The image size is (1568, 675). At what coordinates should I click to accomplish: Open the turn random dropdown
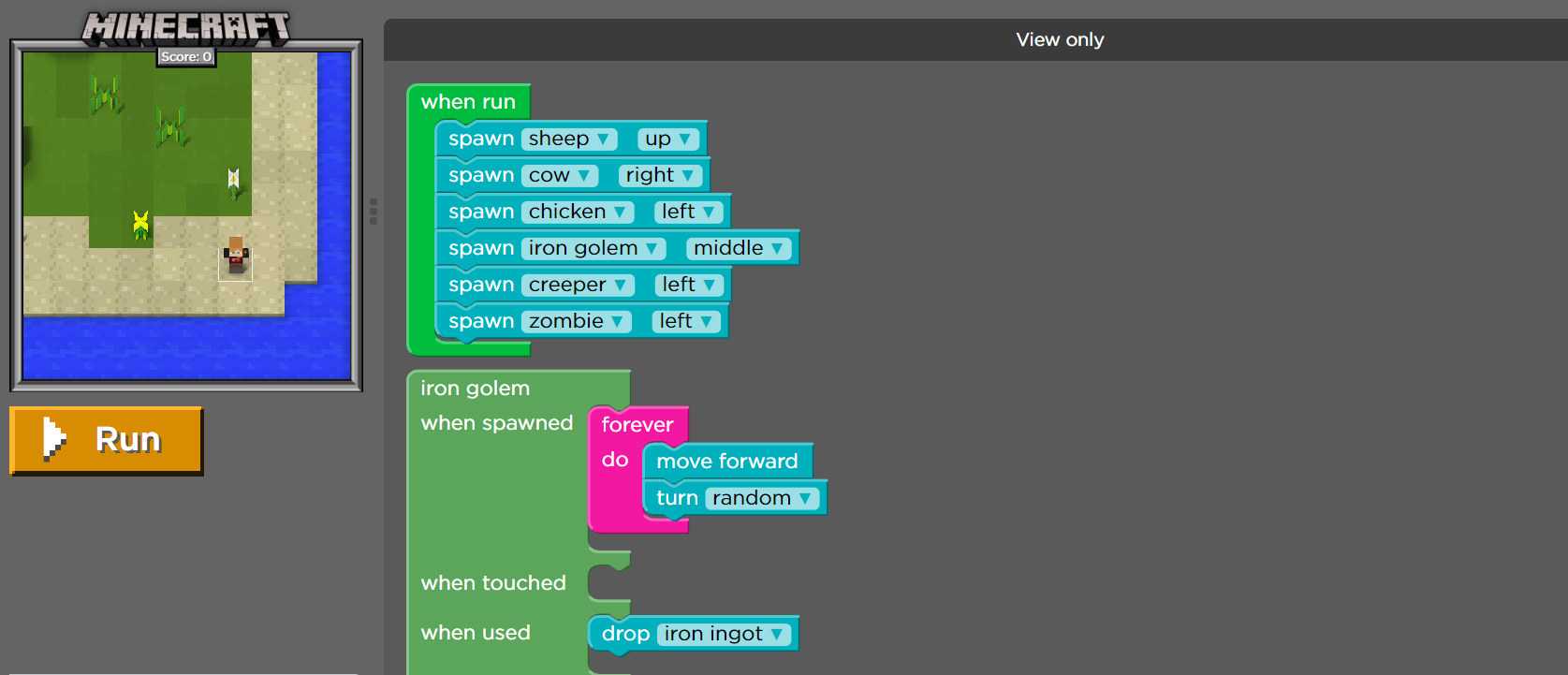tap(762, 499)
